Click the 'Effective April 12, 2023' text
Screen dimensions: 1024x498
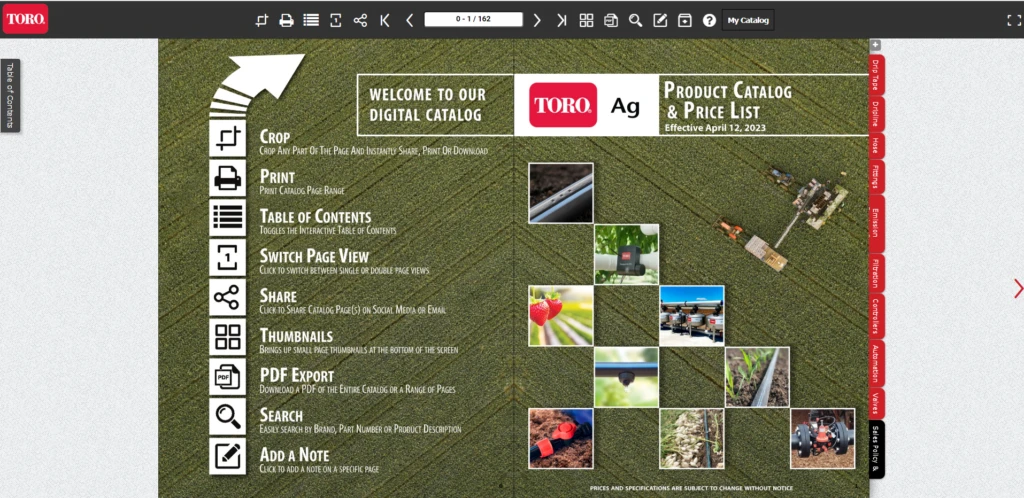[x=714, y=128]
